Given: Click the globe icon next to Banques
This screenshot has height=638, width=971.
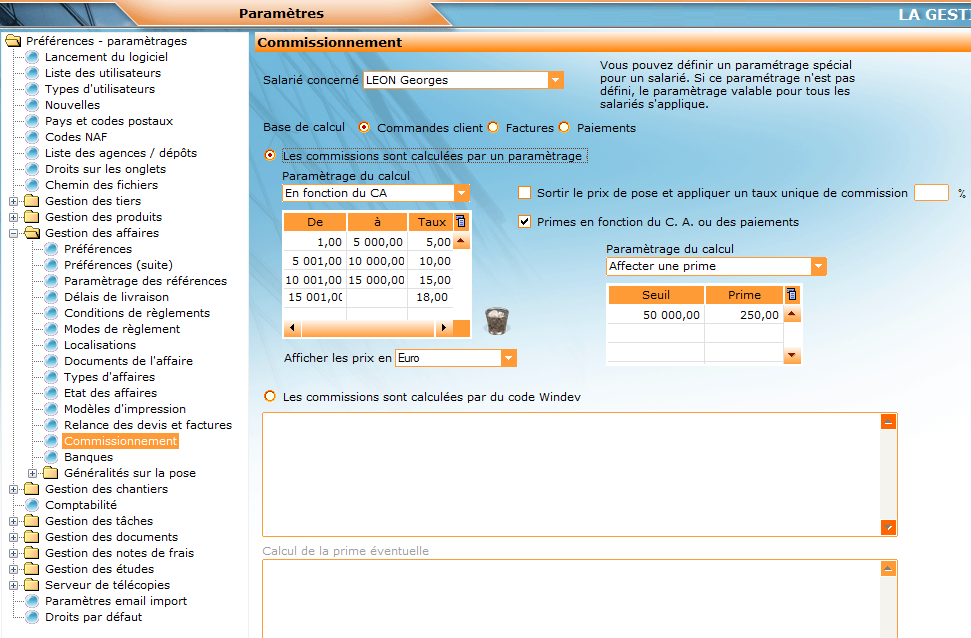Looking at the screenshot, I should [x=52, y=457].
